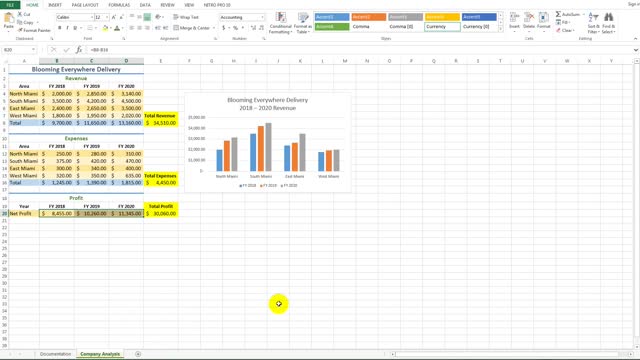Switch to the DATA ribbon tab
The width and height of the screenshot is (640, 360).
pyautogui.click(x=145, y=5)
